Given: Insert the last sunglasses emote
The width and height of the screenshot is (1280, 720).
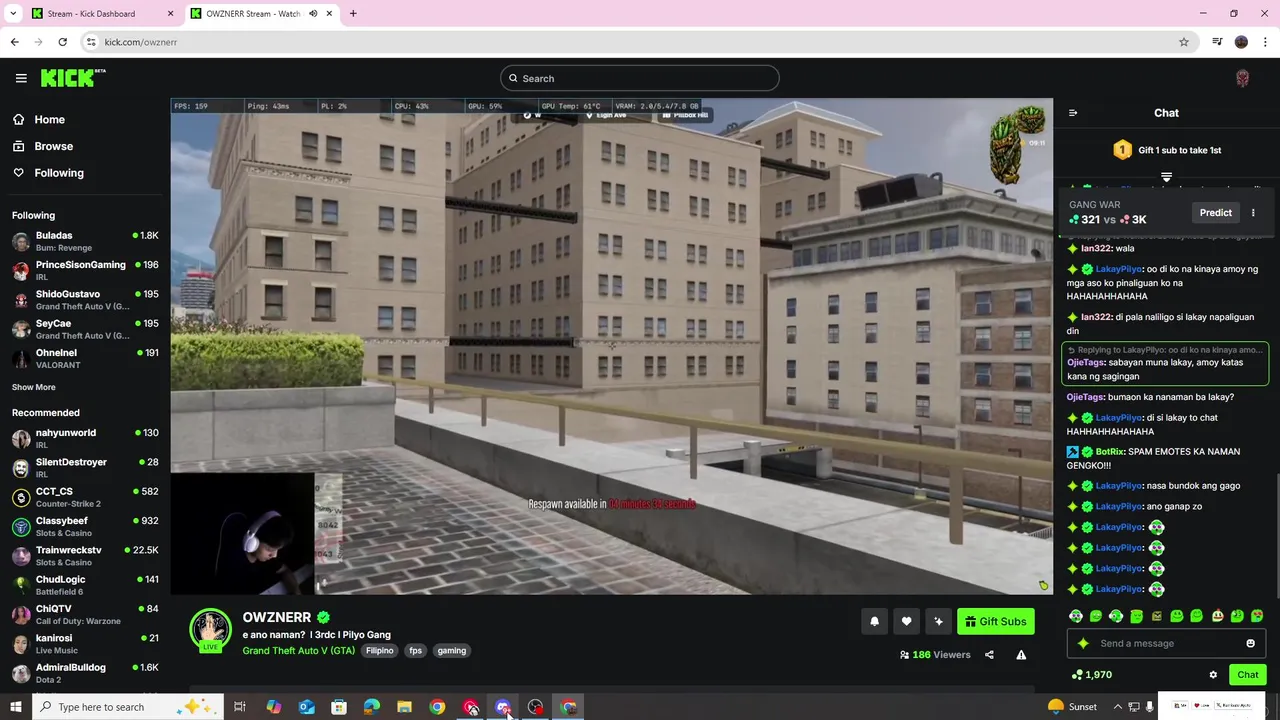Looking at the screenshot, I should click(1257, 616).
